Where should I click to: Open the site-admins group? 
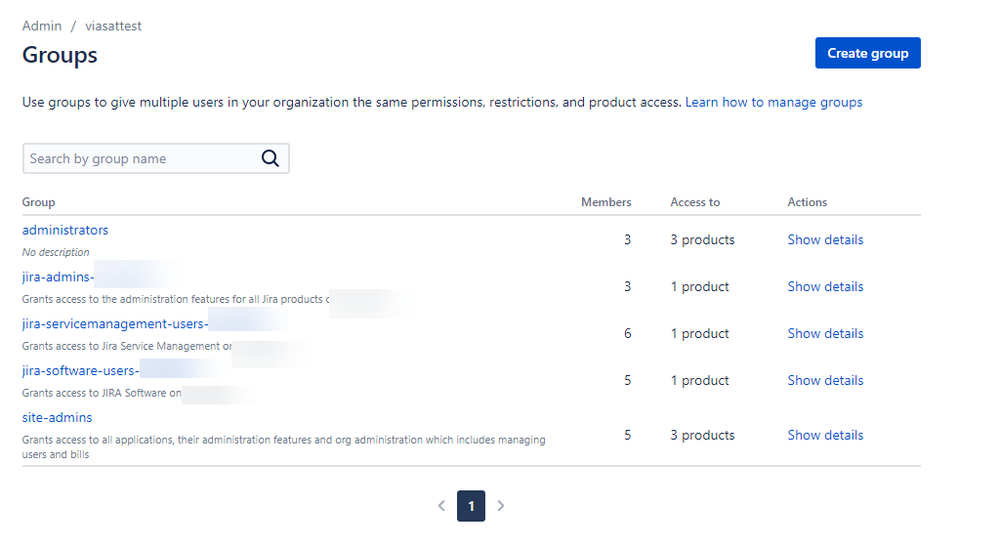[x=57, y=417]
